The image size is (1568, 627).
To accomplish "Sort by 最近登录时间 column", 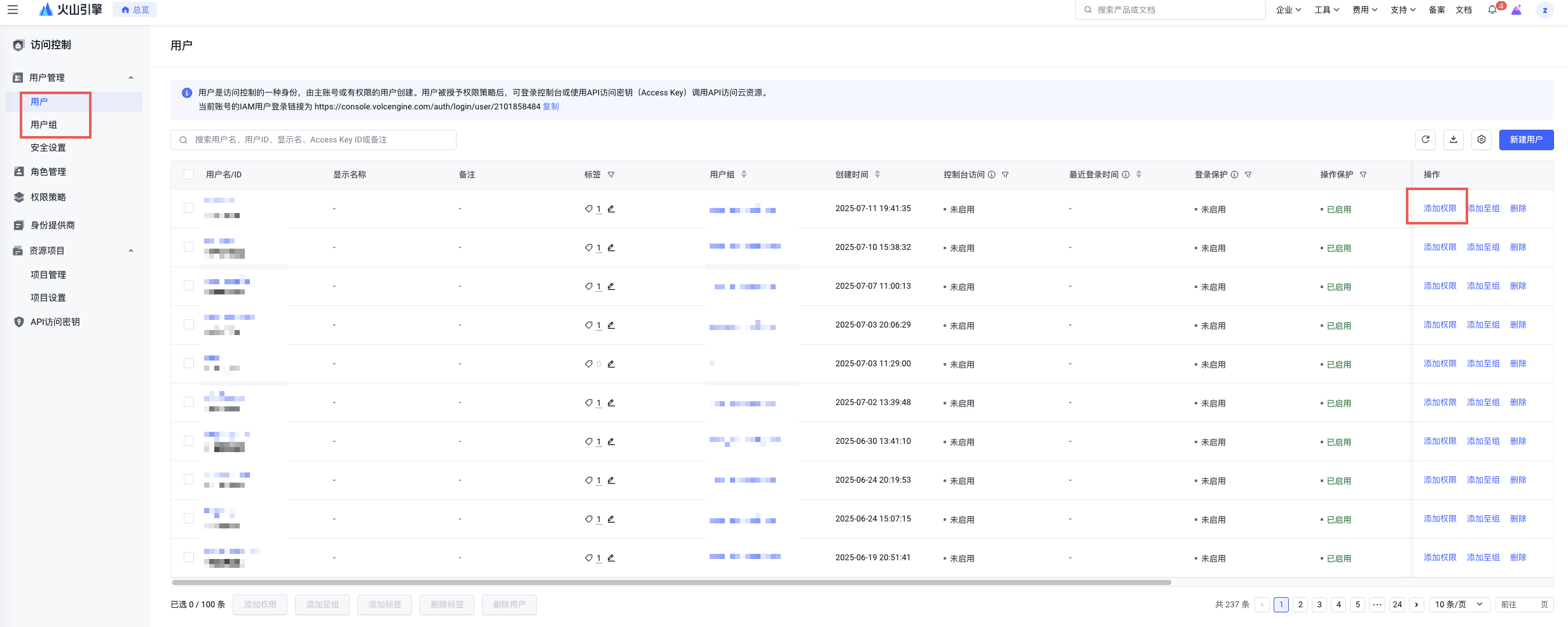I will 1139,174.
